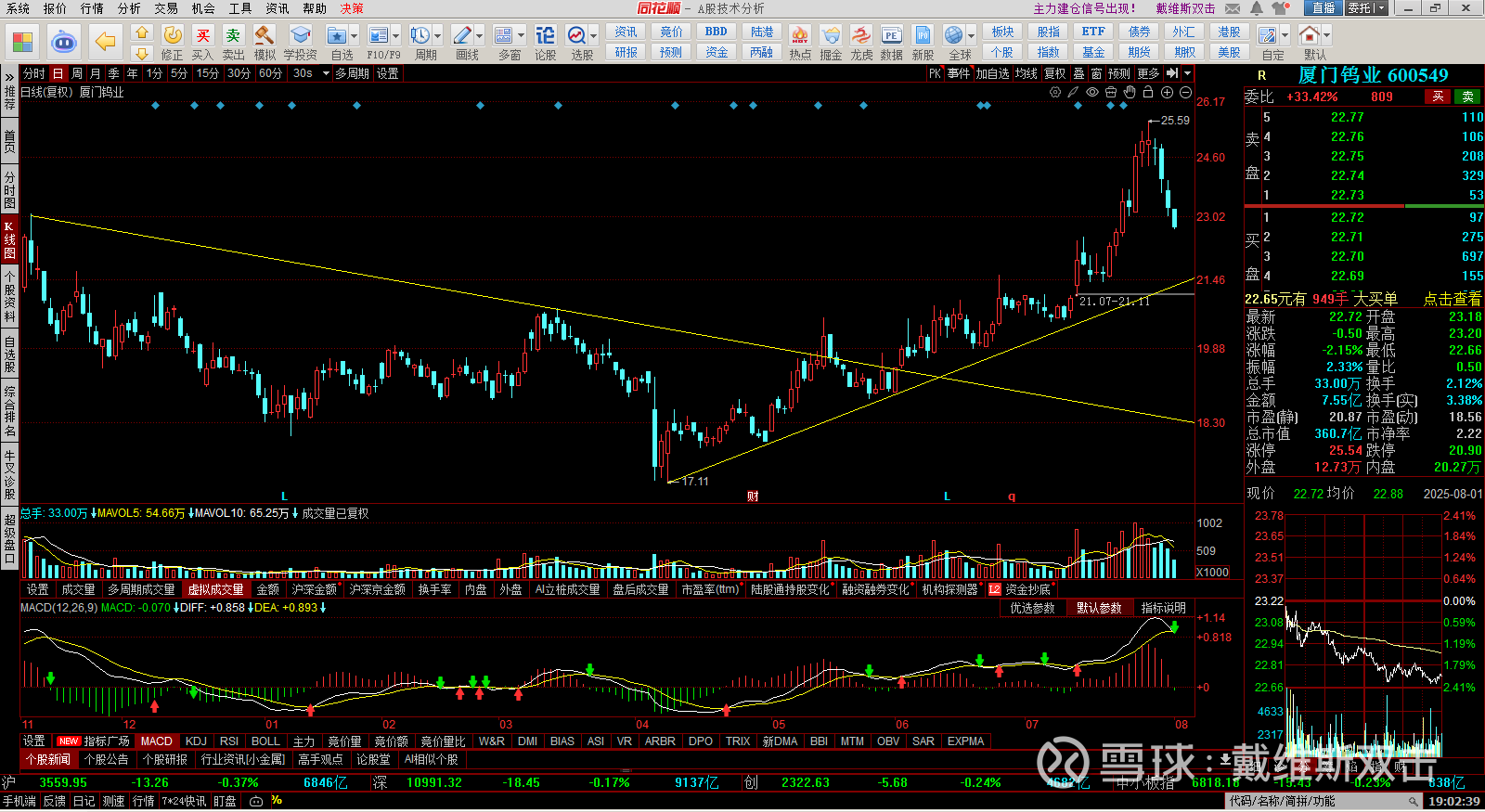
Task: Toggle 窗 window mode button
Action: (x=1097, y=73)
